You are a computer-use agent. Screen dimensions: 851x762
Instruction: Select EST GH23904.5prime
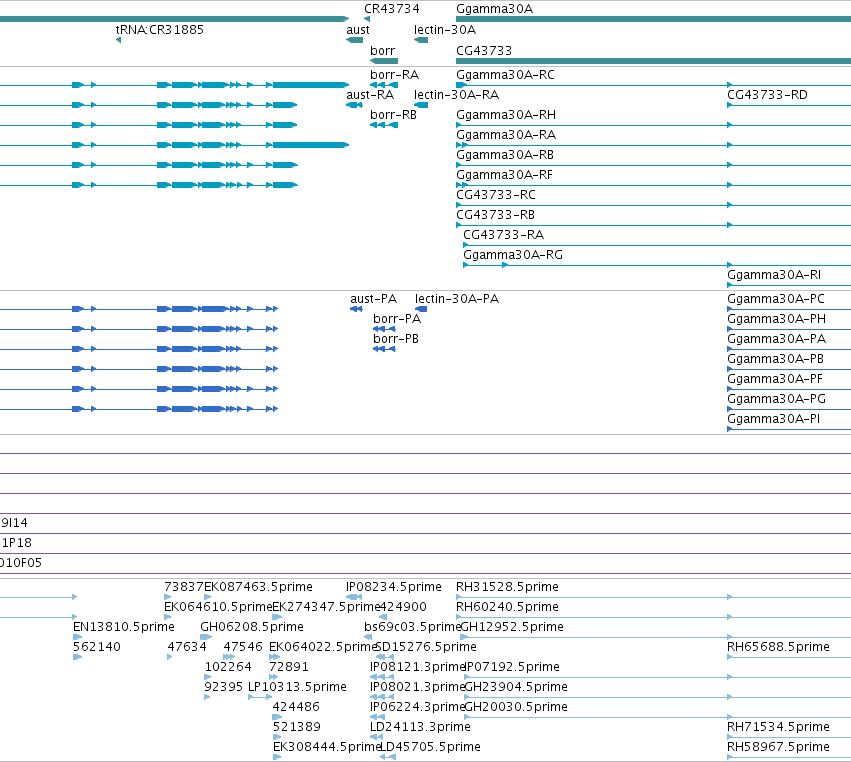coord(516,687)
